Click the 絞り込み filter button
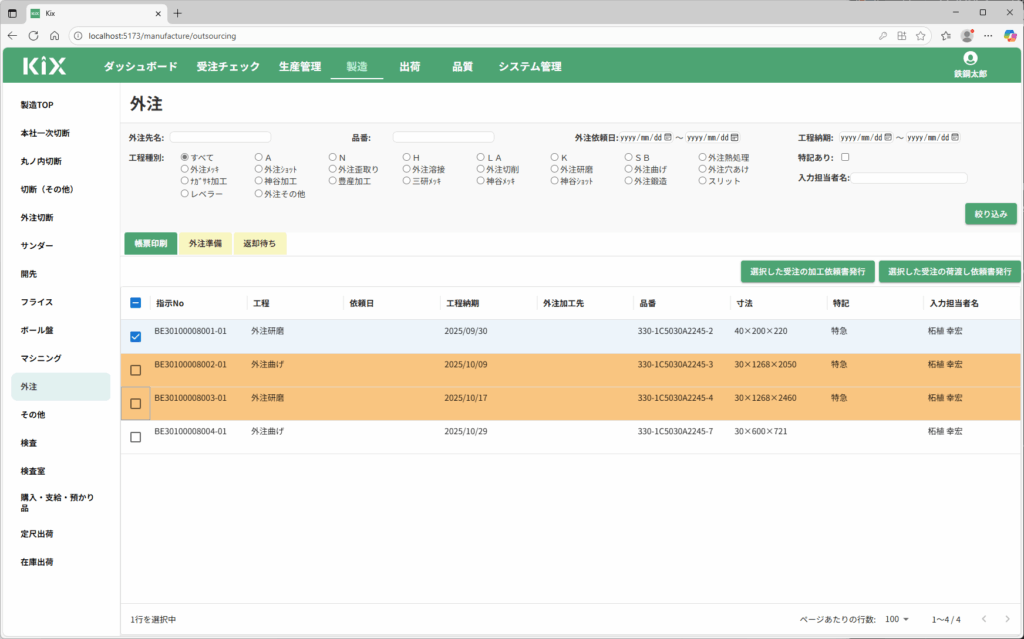Viewport: 1024px width, 639px height. (991, 213)
